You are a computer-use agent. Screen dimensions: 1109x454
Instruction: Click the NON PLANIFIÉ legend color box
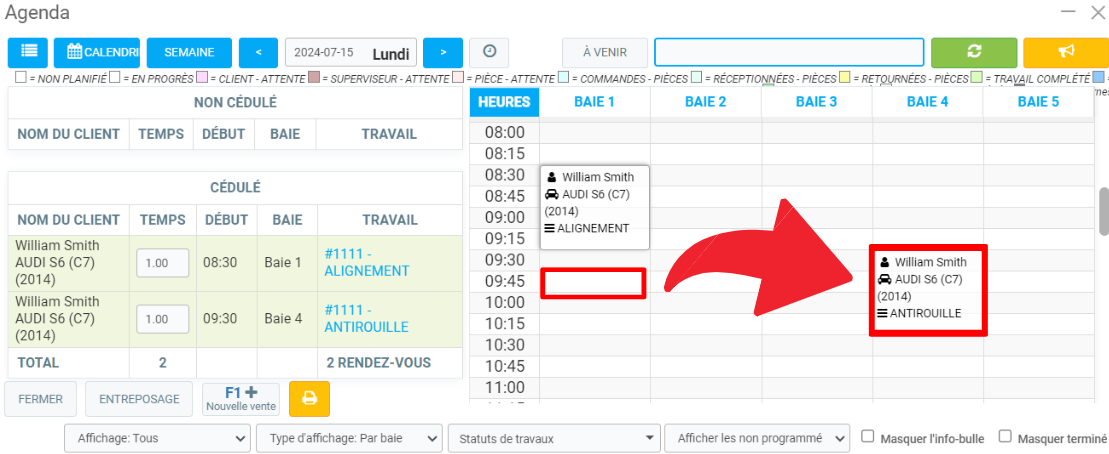(21, 77)
